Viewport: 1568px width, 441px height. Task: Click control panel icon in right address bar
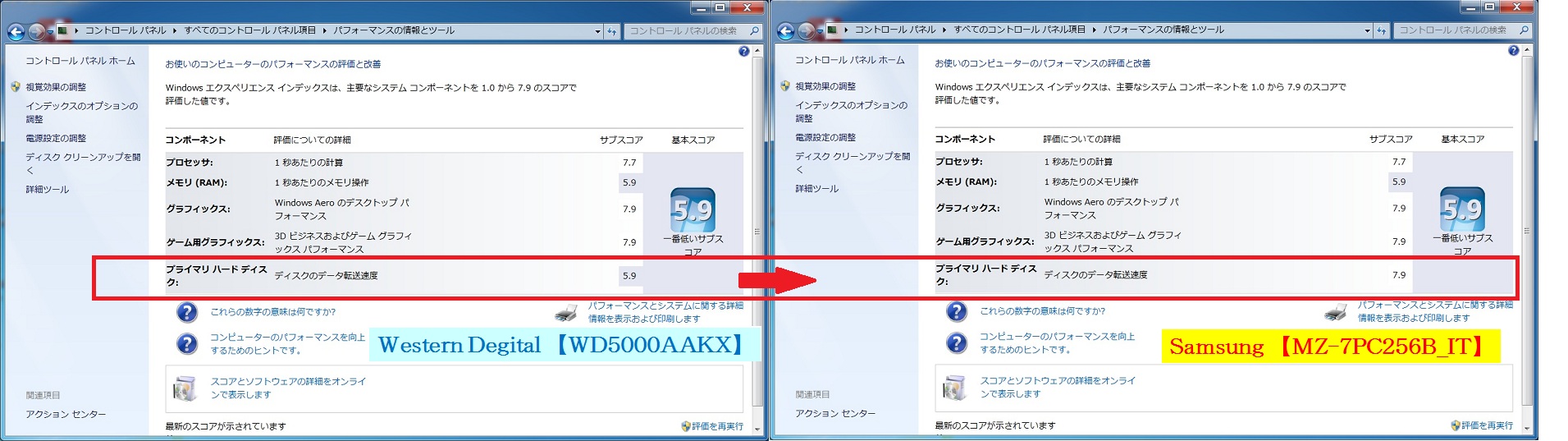(832, 30)
